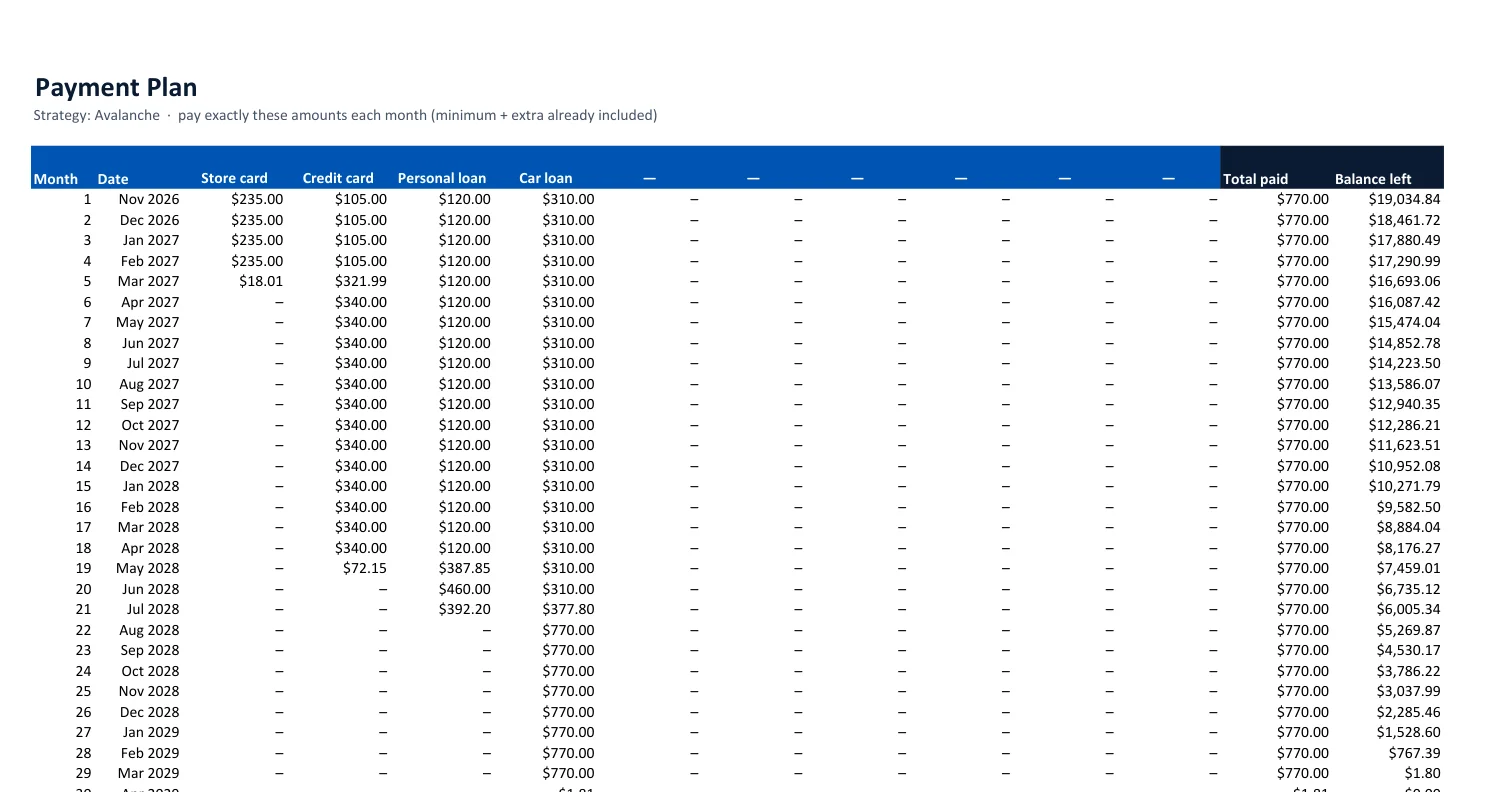
Task: Click the "Oct 2028" date cell
Action: [150, 671]
